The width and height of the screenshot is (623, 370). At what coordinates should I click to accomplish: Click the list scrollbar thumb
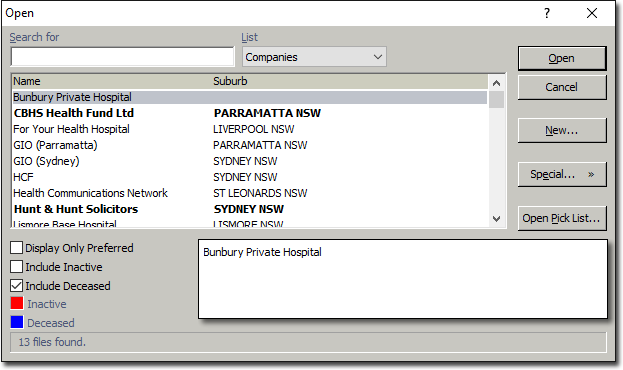pyautogui.click(x=496, y=99)
